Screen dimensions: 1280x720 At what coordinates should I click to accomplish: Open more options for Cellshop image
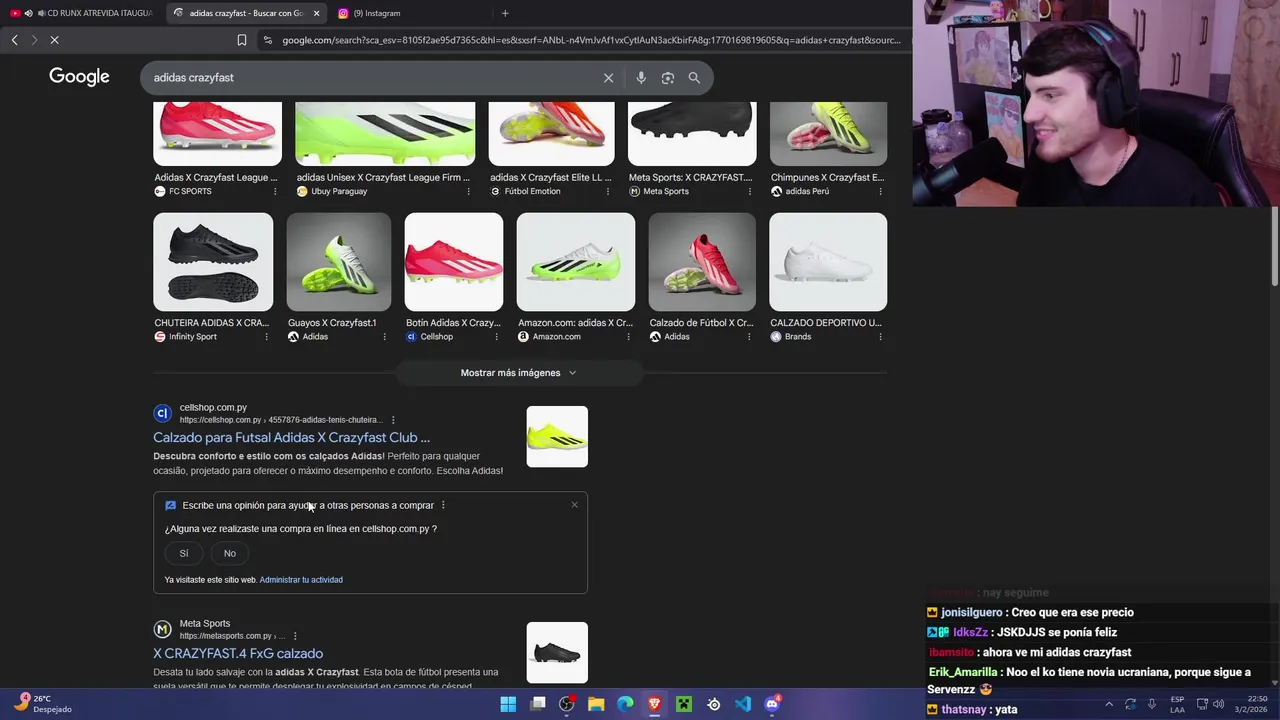(496, 337)
